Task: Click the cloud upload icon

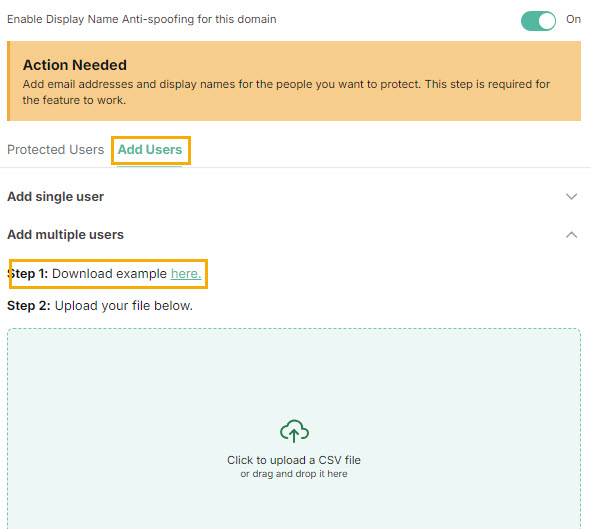Action: [x=294, y=431]
